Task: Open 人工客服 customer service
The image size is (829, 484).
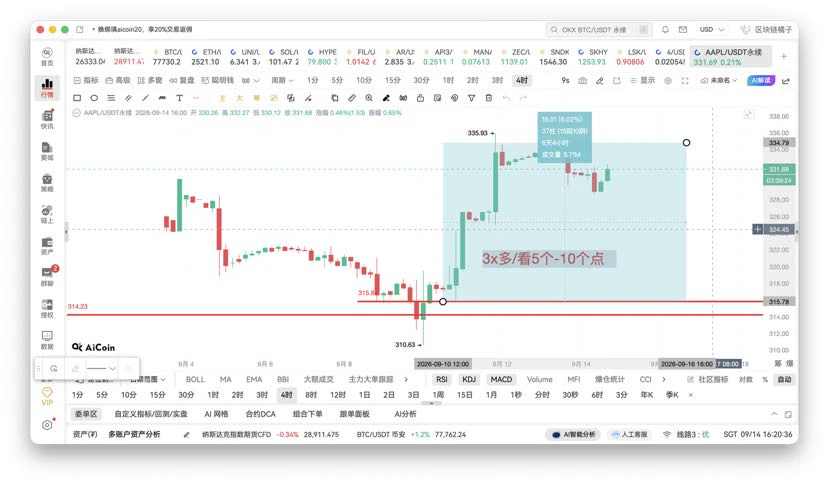Action: click(629, 435)
